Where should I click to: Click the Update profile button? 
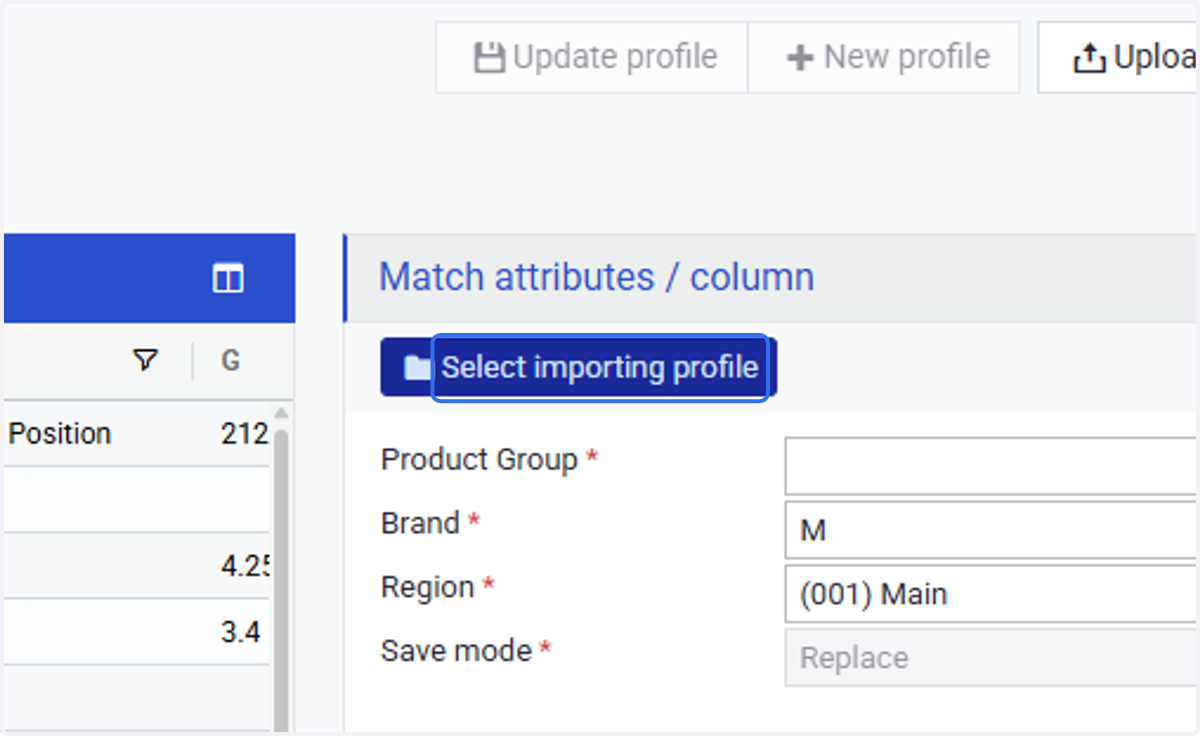592,58
